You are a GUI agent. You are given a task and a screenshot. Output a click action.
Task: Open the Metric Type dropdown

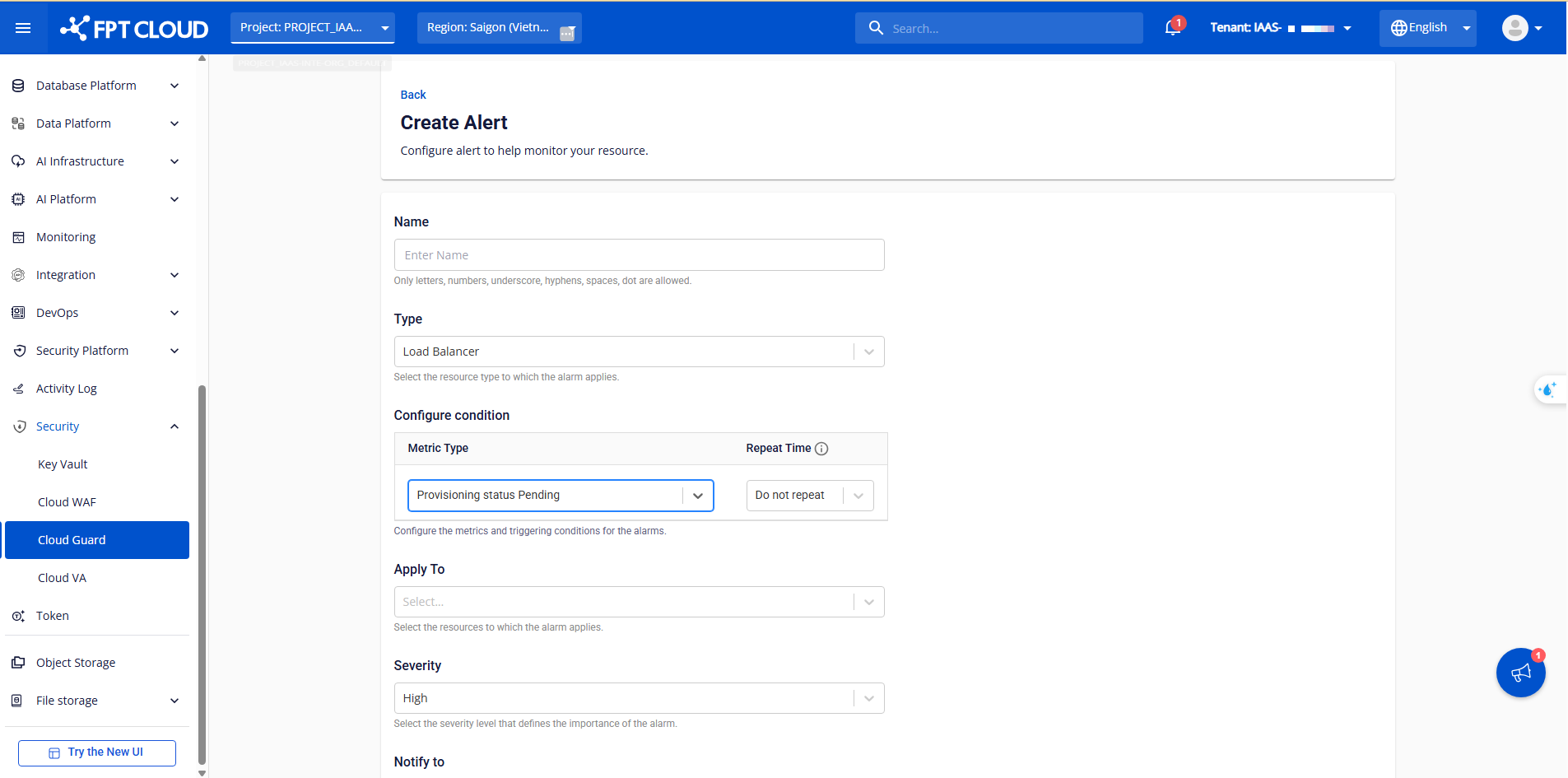tap(561, 496)
